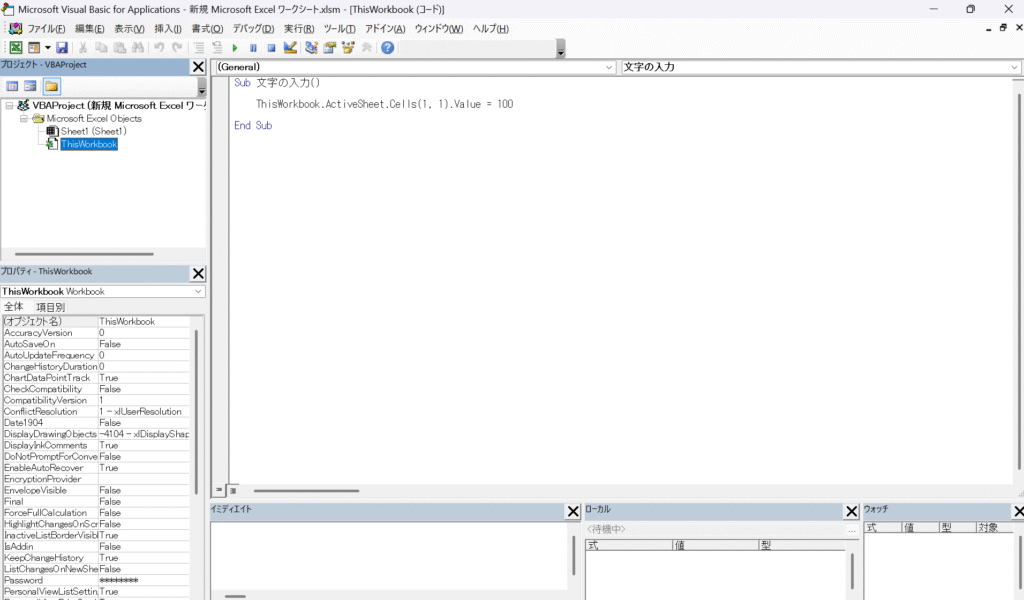Close the イミディエイト window
The image size is (1024, 600).
pos(573,512)
